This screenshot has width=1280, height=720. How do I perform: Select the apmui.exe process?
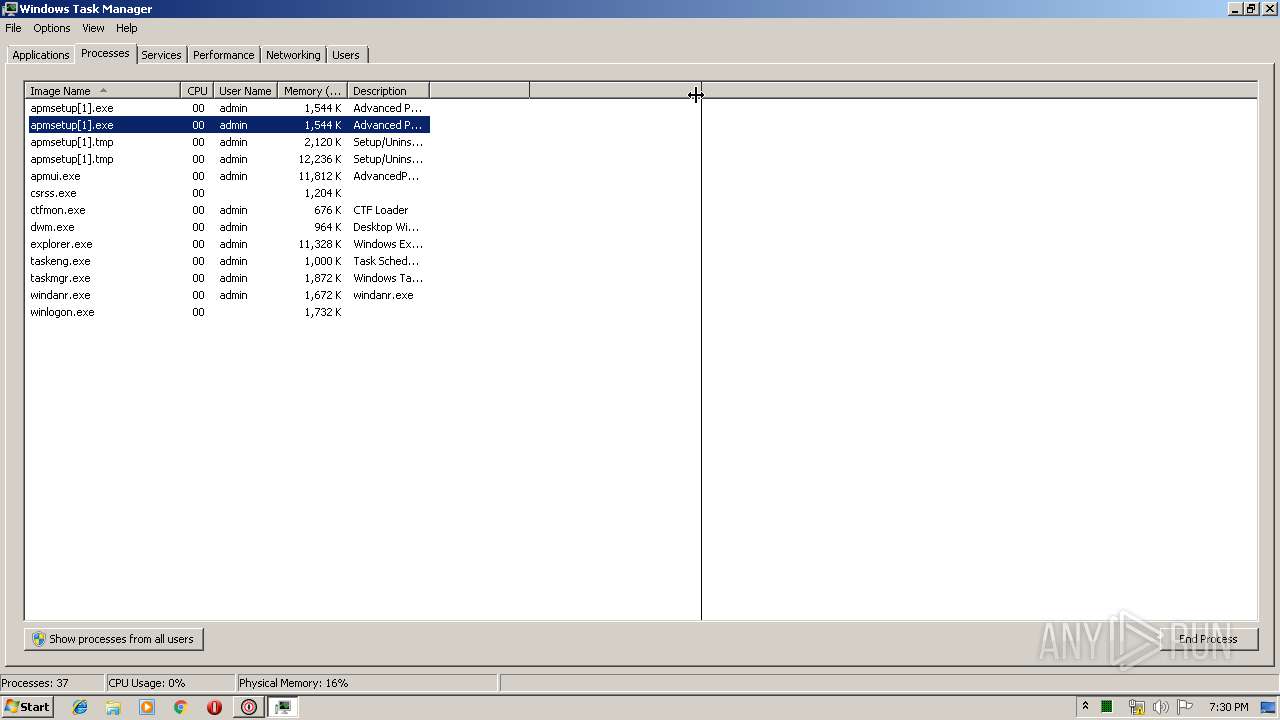tap(229, 176)
